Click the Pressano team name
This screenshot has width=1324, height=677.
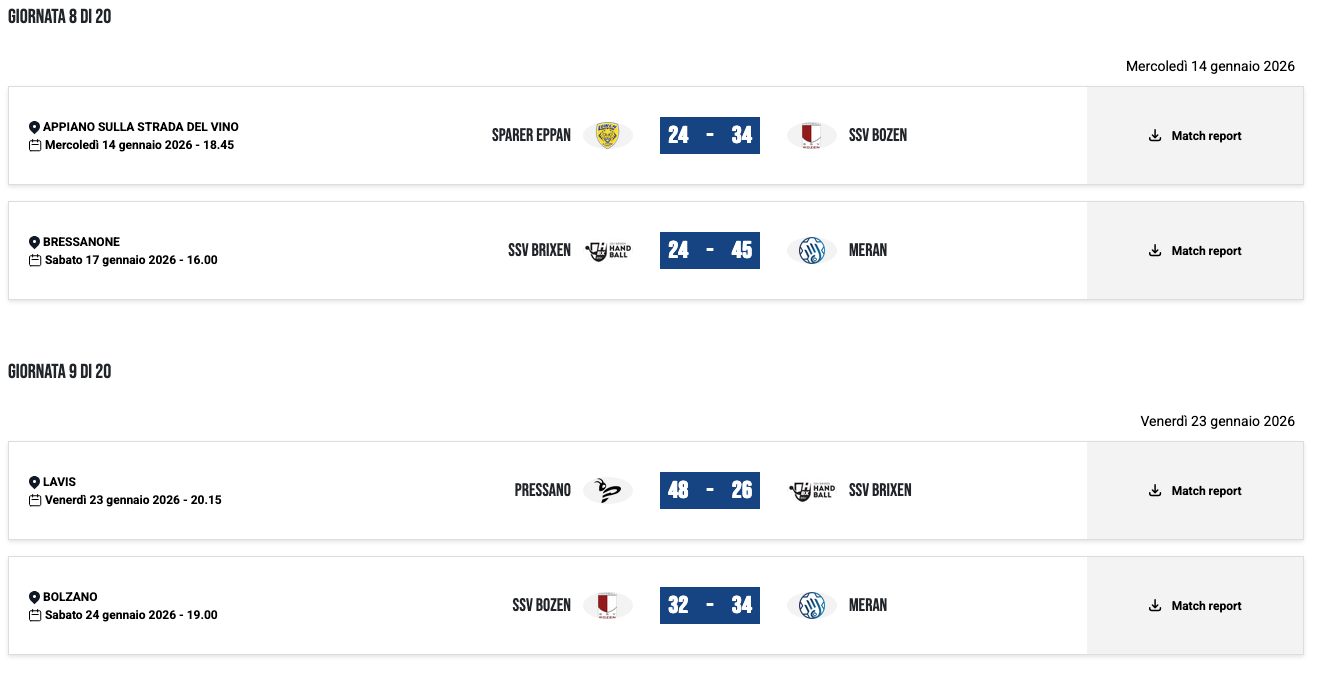click(x=542, y=491)
